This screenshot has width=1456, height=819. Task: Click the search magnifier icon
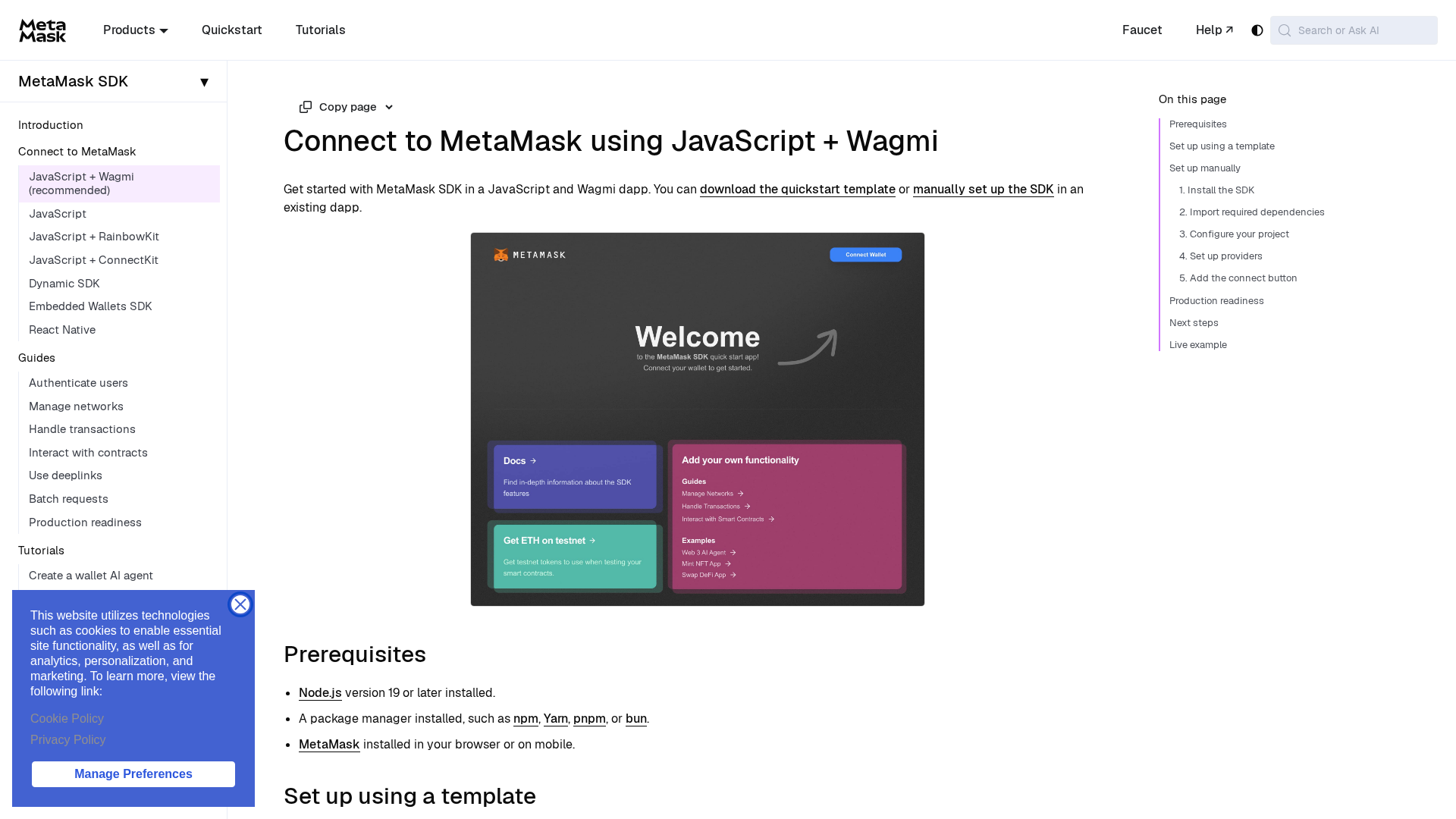coord(1285,30)
